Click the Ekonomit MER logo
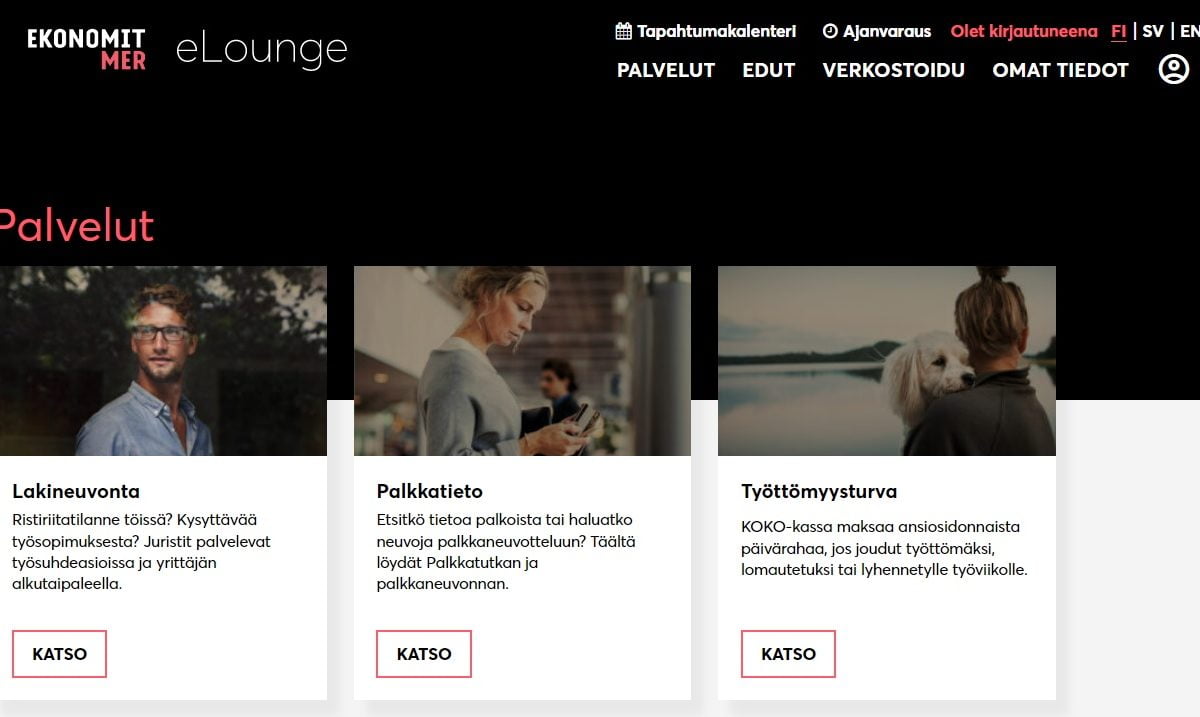The height and width of the screenshot is (717, 1200). coord(87,49)
